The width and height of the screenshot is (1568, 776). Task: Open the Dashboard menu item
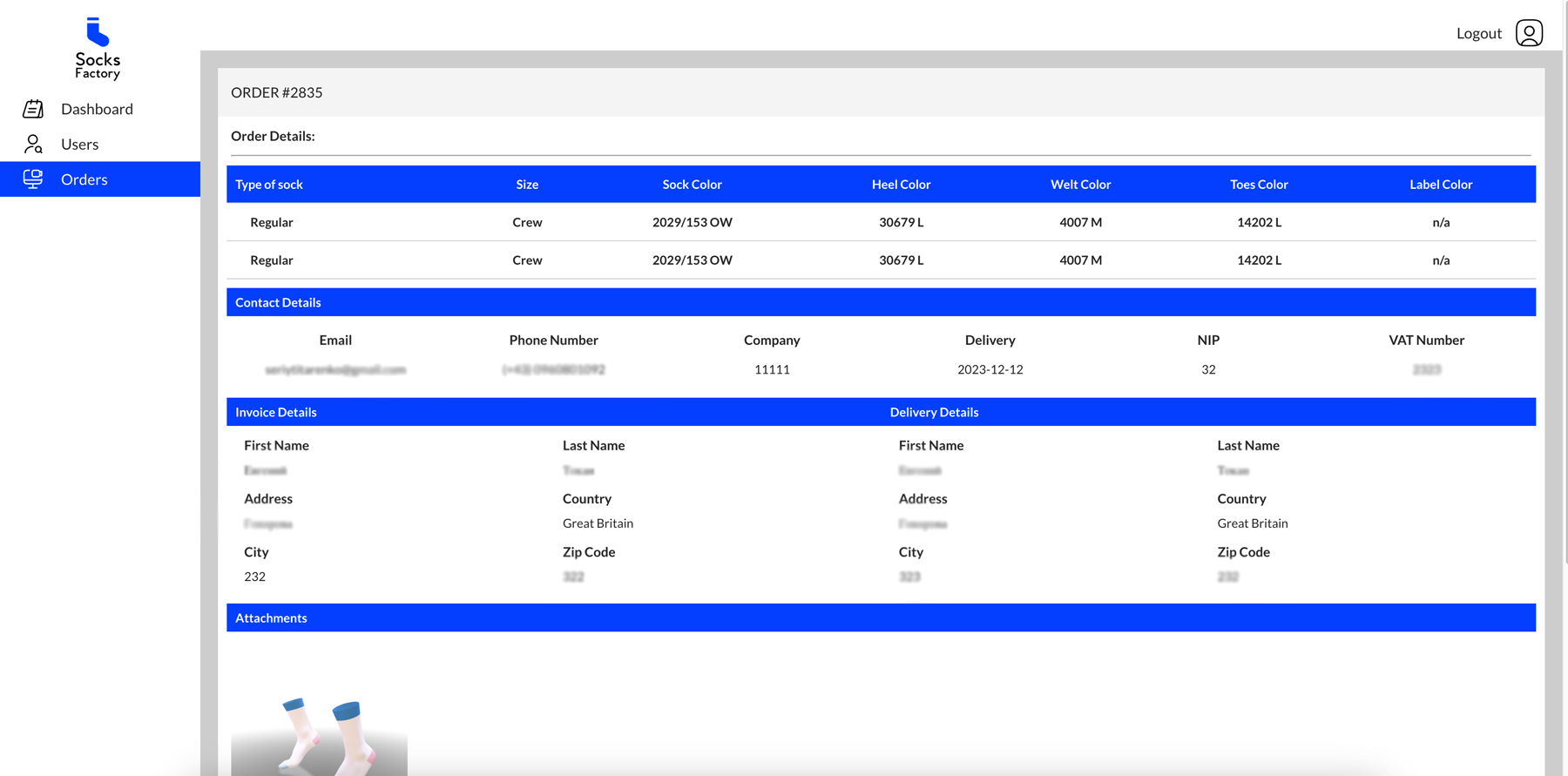(97, 109)
